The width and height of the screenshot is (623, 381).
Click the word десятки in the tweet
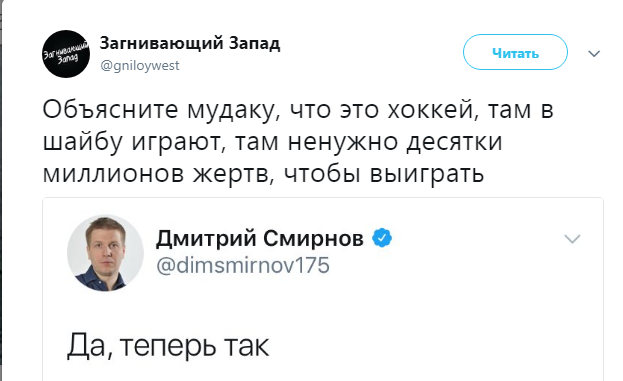point(455,142)
